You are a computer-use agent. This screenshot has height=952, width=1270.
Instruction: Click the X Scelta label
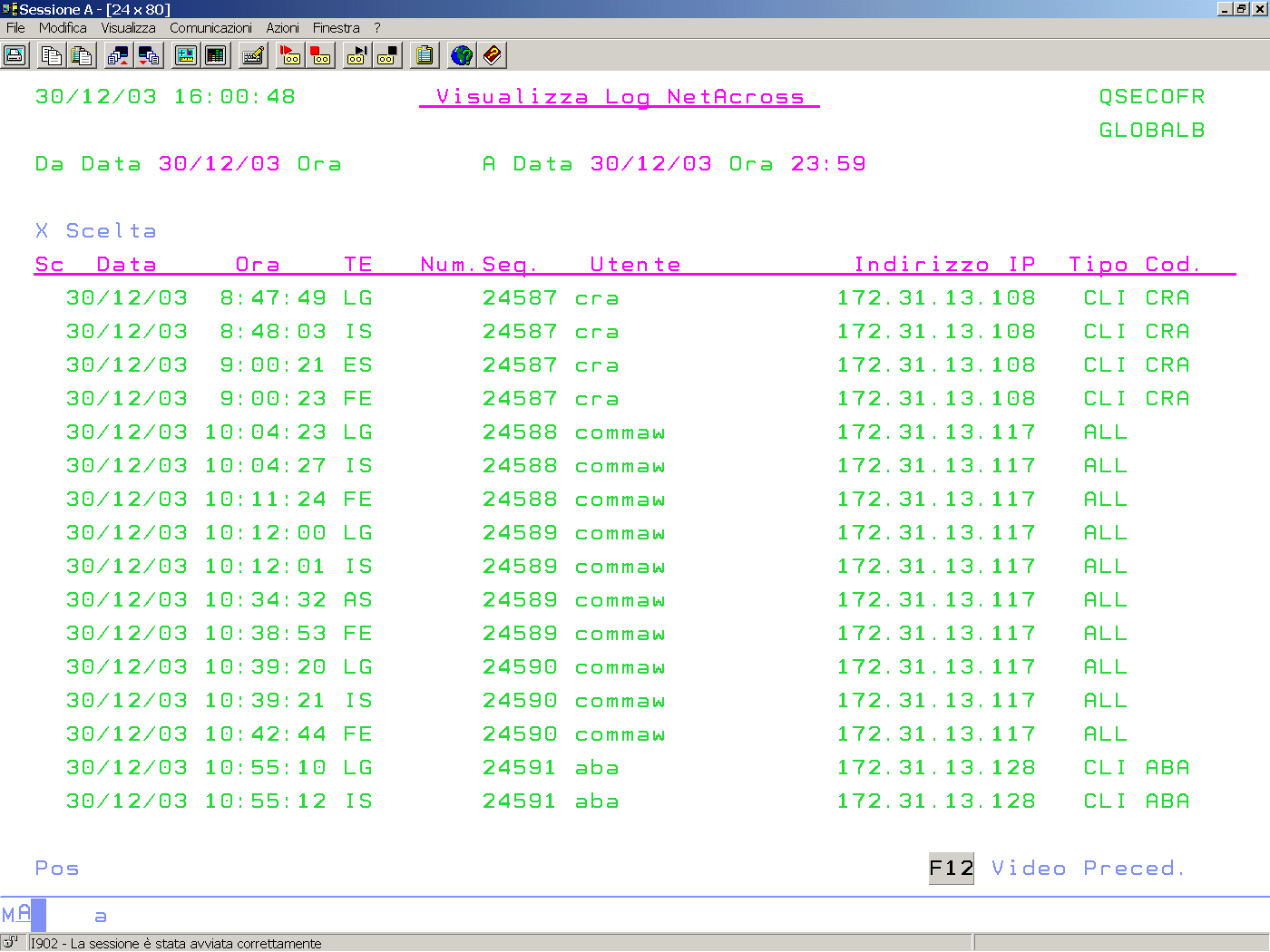tap(96, 231)
